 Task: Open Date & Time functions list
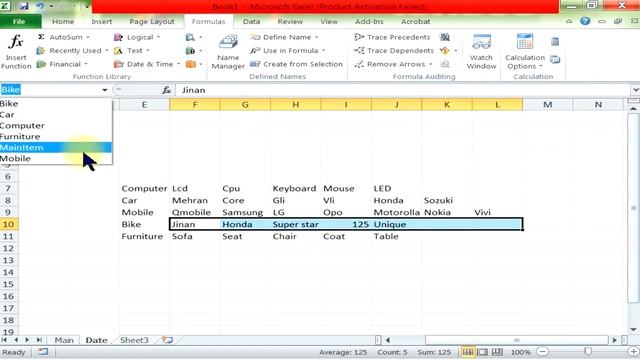pos(147,64)
